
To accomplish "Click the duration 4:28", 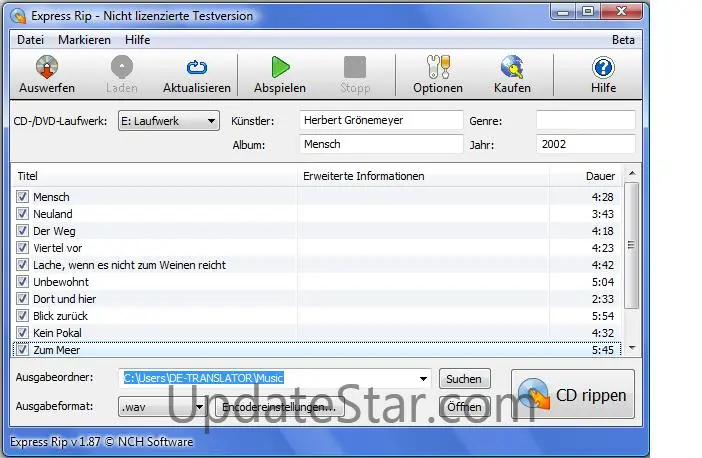I will (603, 197).
